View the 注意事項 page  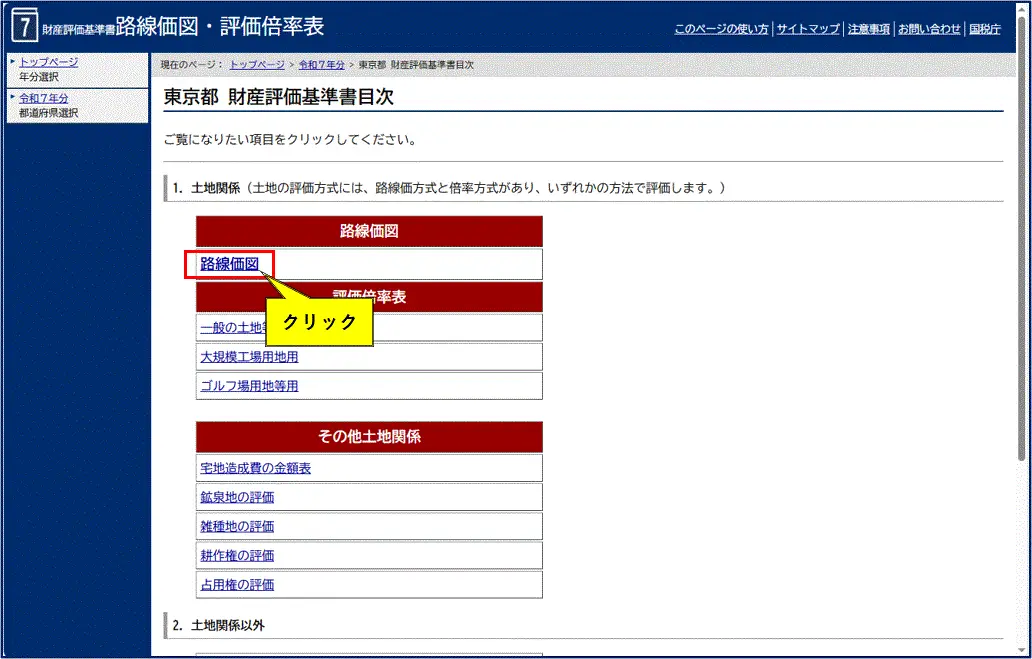[x=869, y=29]
